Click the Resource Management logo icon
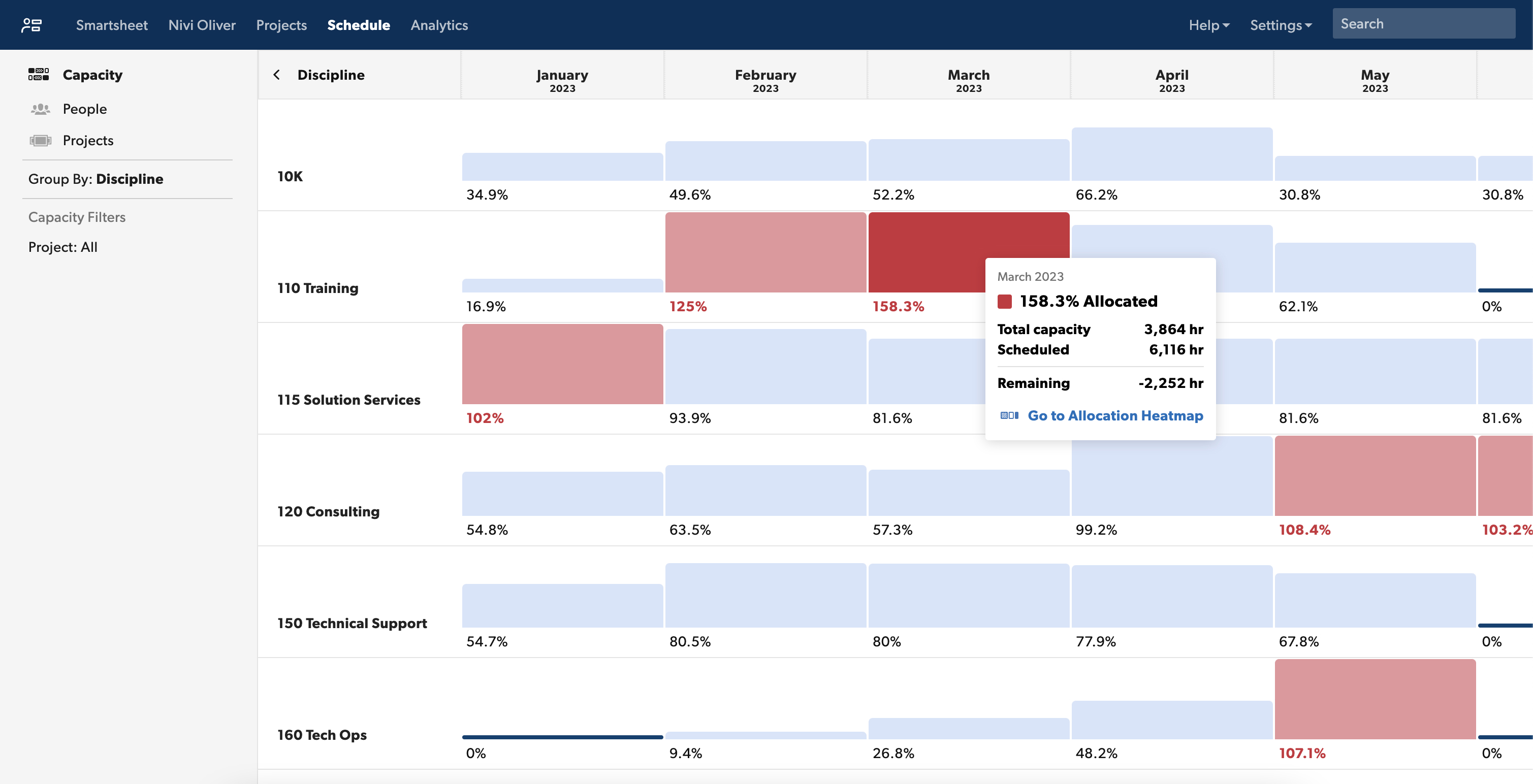Image resolution: width=1533 pixels, height=784 pixels. pyautogui.click(x=32, y=25)
